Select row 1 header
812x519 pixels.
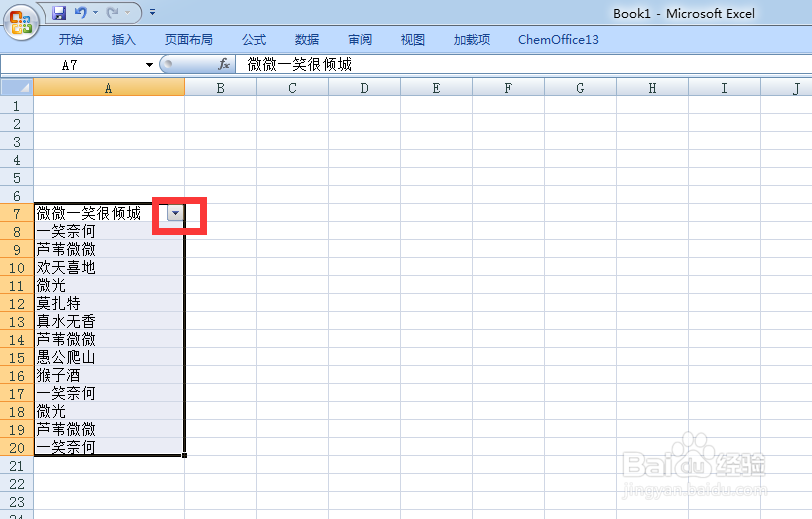[x=17, y=106]
